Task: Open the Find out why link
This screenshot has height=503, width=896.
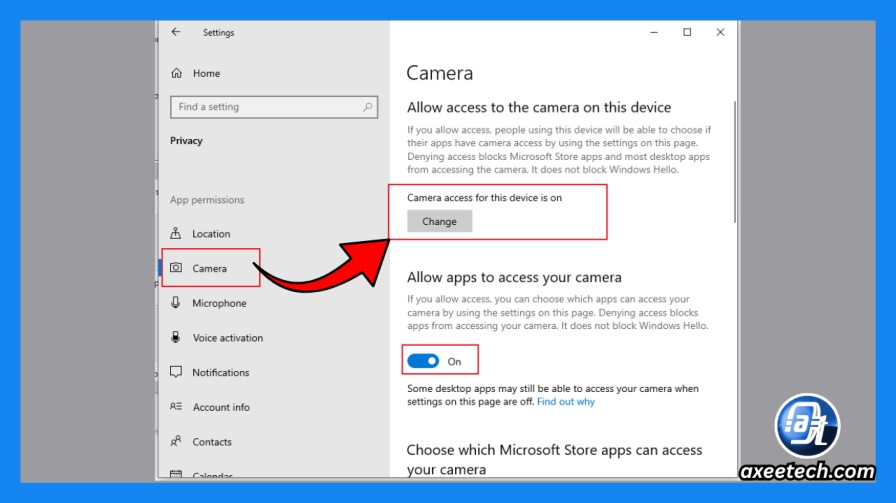Action: [566, 402]
